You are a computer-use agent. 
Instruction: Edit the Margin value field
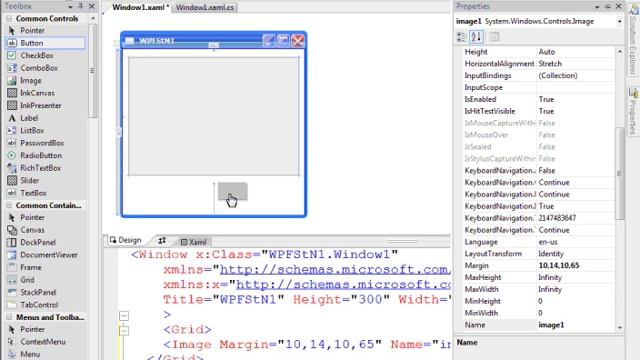575,266
